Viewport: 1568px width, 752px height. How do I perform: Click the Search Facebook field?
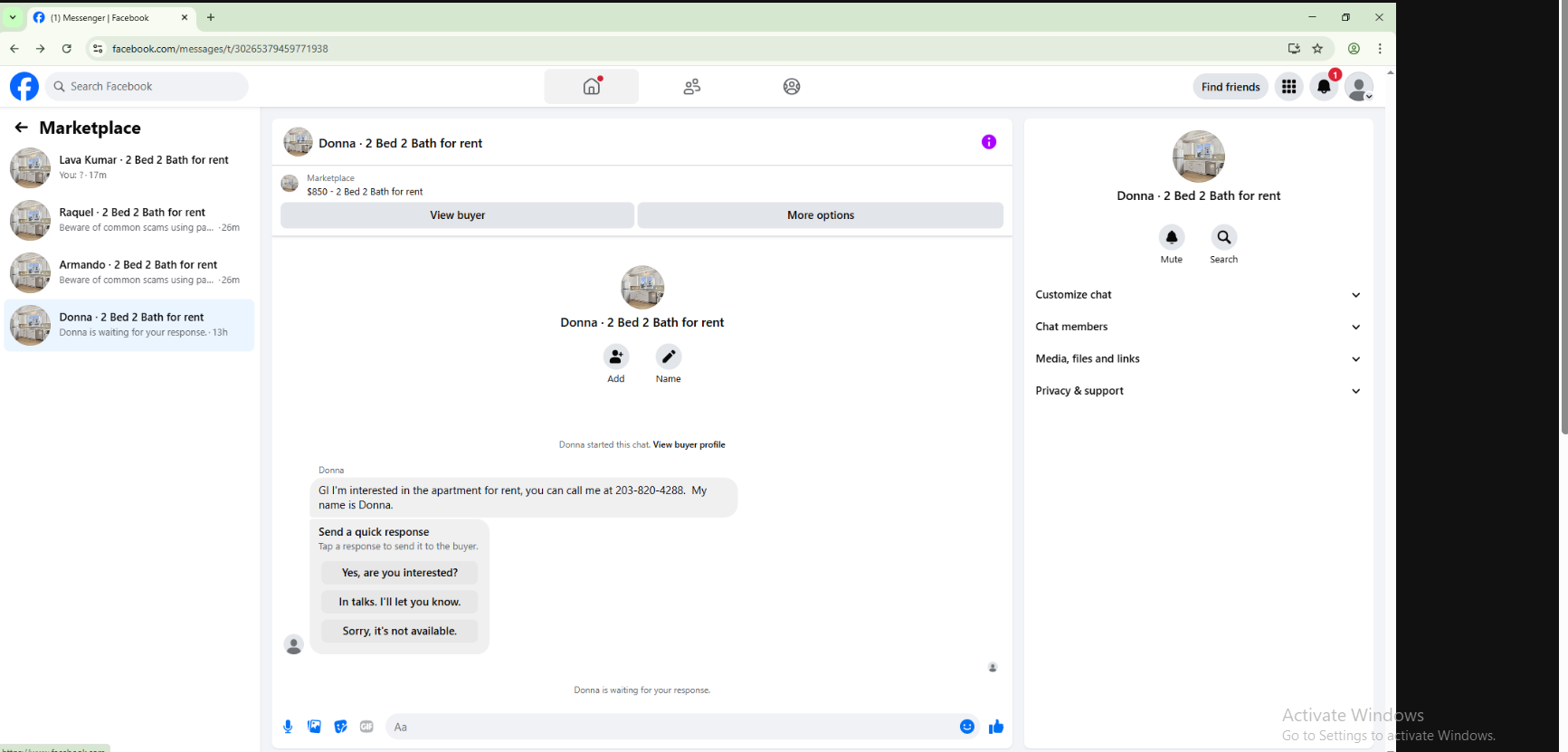pyautogui.click(x=147, y=87)
